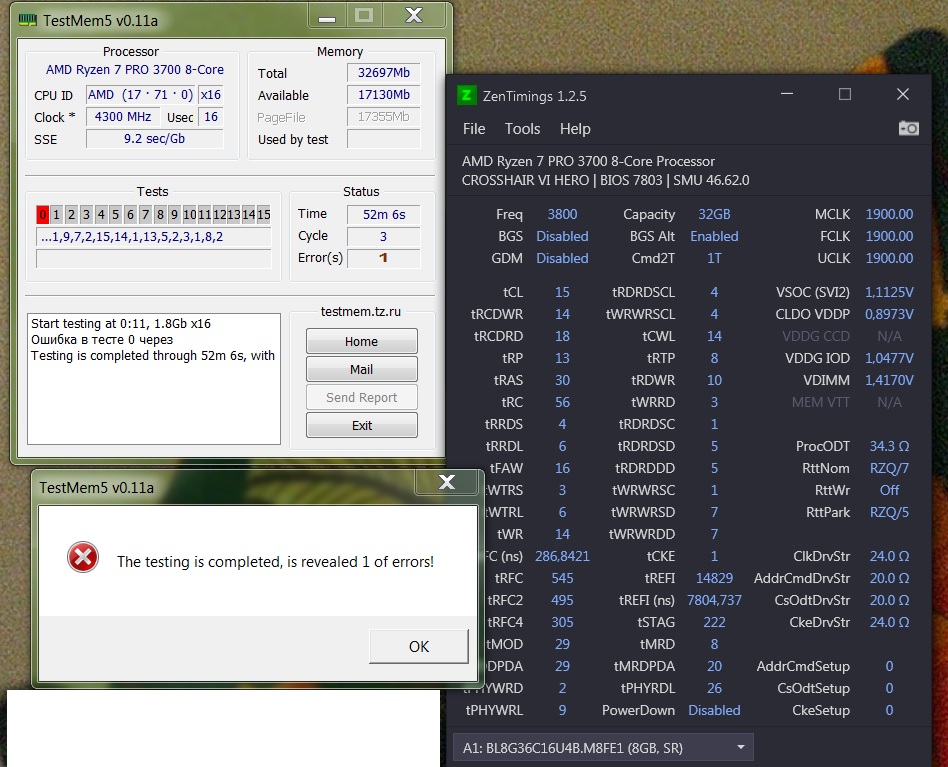Open the Help menu in ZenTimings
This screenshot has height=767, width=948.
[x=575, y=129]
